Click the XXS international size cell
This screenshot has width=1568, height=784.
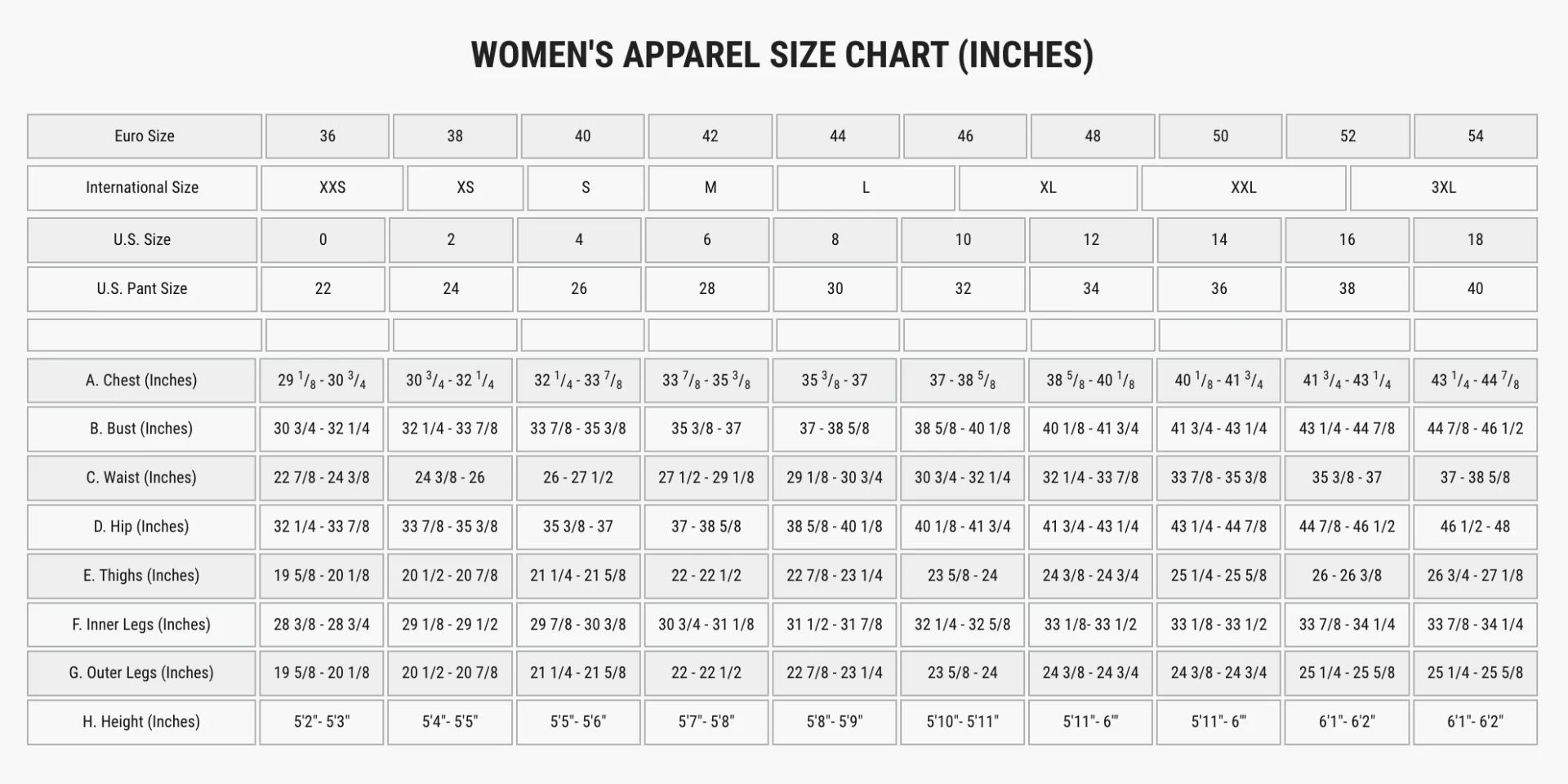(x=332, y=188)
